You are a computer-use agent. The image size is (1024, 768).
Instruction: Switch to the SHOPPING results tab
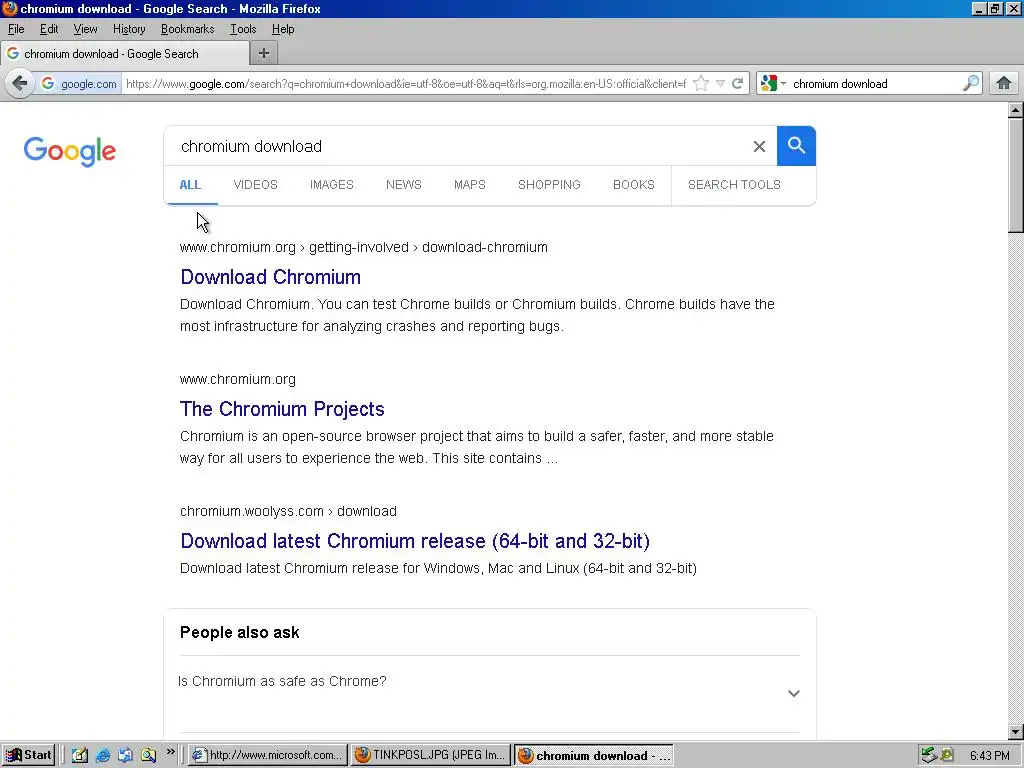coord(549,185)
